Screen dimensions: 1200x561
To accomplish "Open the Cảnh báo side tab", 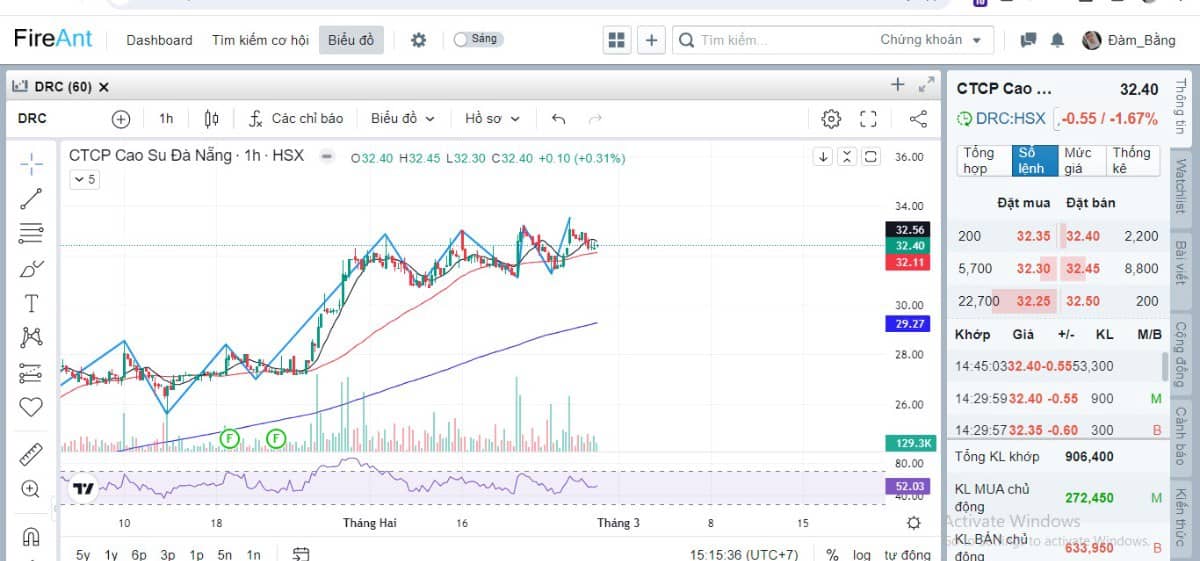I will point(1182,435).
